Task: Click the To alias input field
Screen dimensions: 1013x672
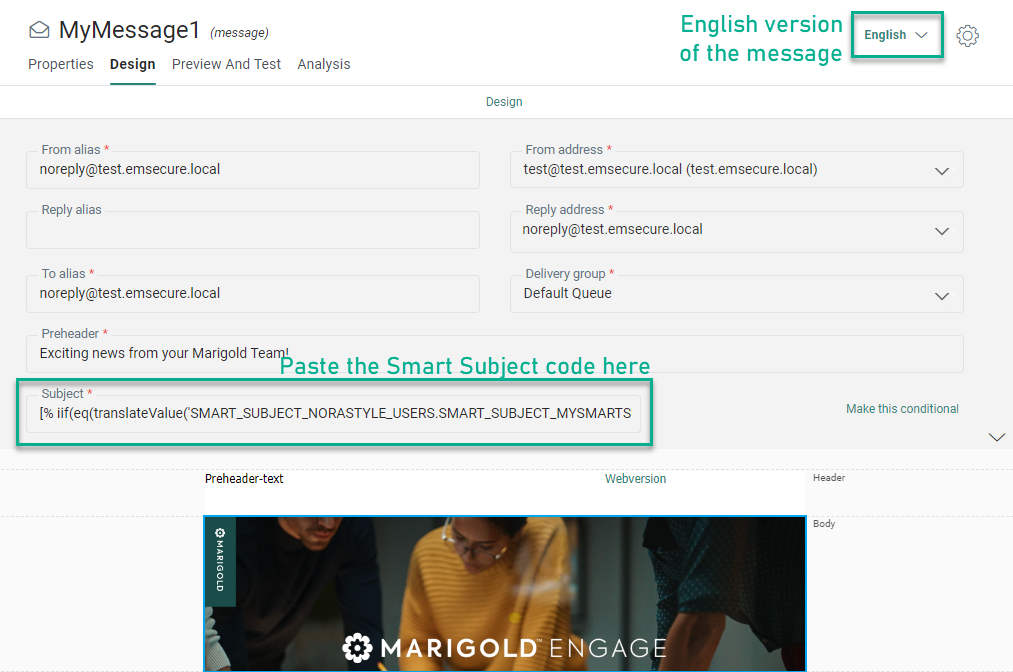Action: pyautogui.click(x=253, y=294)
